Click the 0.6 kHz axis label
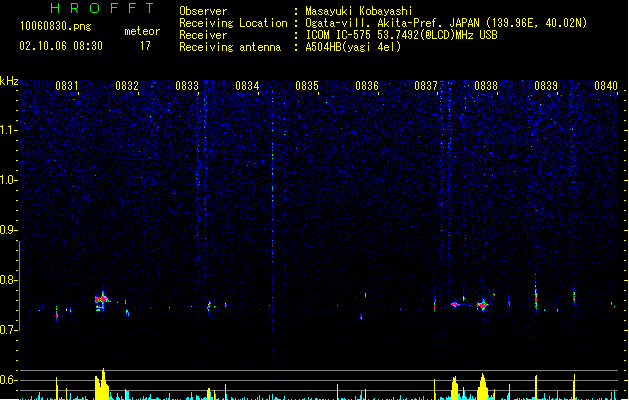The width and height of the screenshot is (629, 400). tap(9, 380)
